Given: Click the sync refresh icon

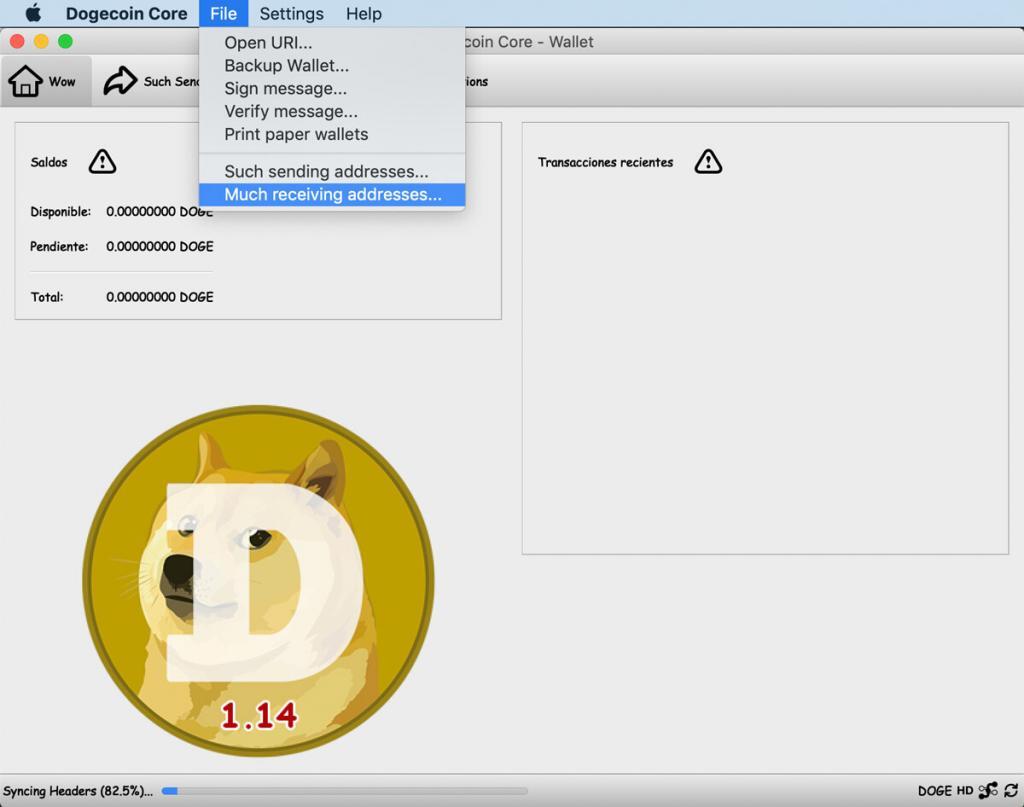Looking at the screenshot, I should coord(1011,791).
